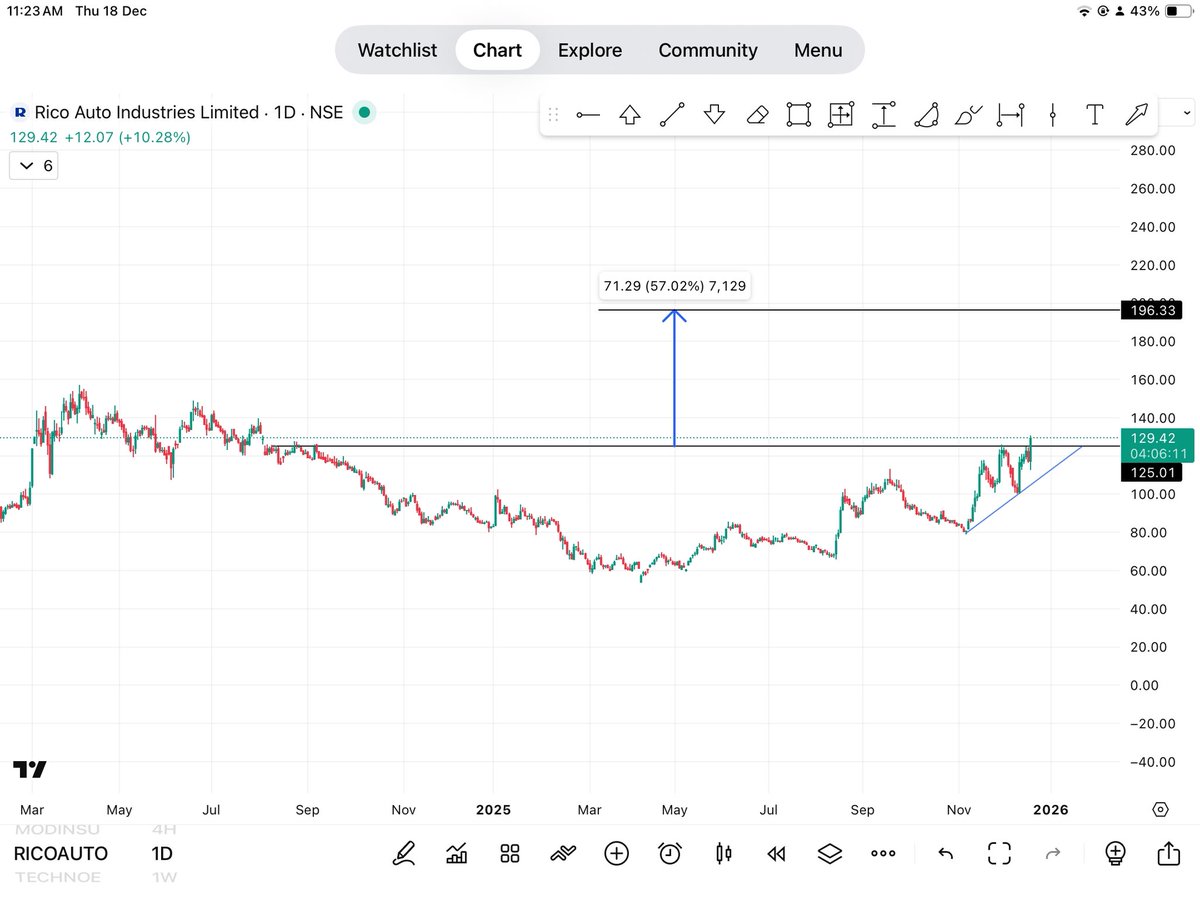1200x900 pixels.
Task: Tap the 2026 label on time axis
Action: tap(1050, 810)
